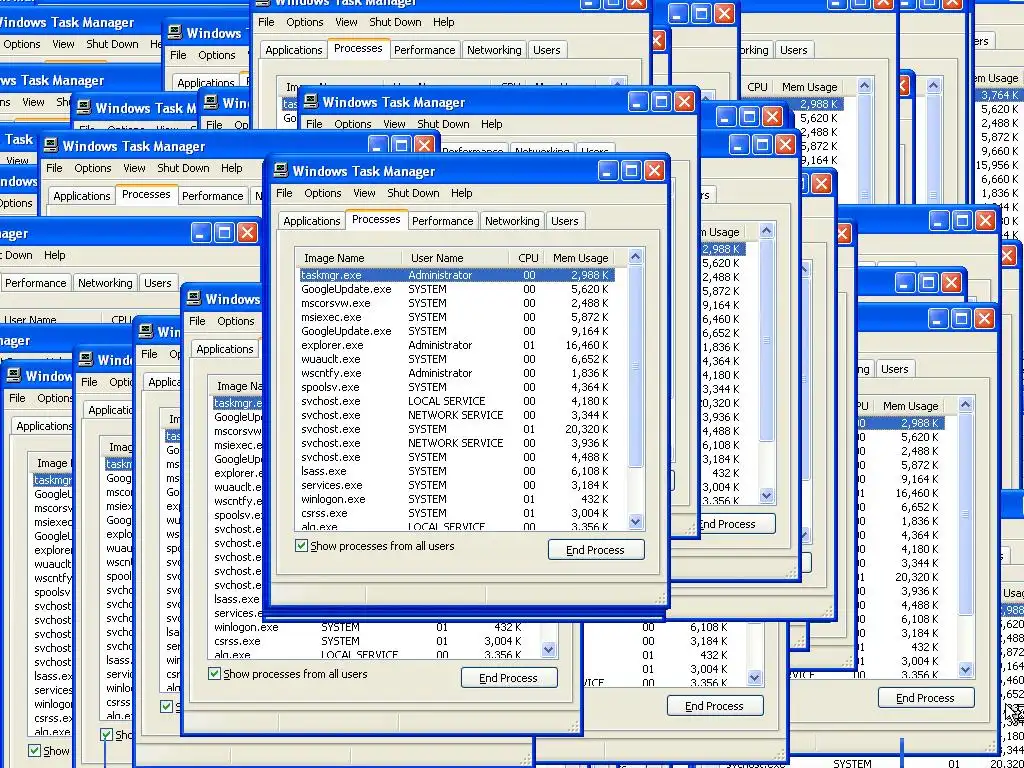The width and height of the screenshot is (1024, 768).
Task: Open the Help menu in the frontmost Task Manager
Action: [x=461, y=193]
